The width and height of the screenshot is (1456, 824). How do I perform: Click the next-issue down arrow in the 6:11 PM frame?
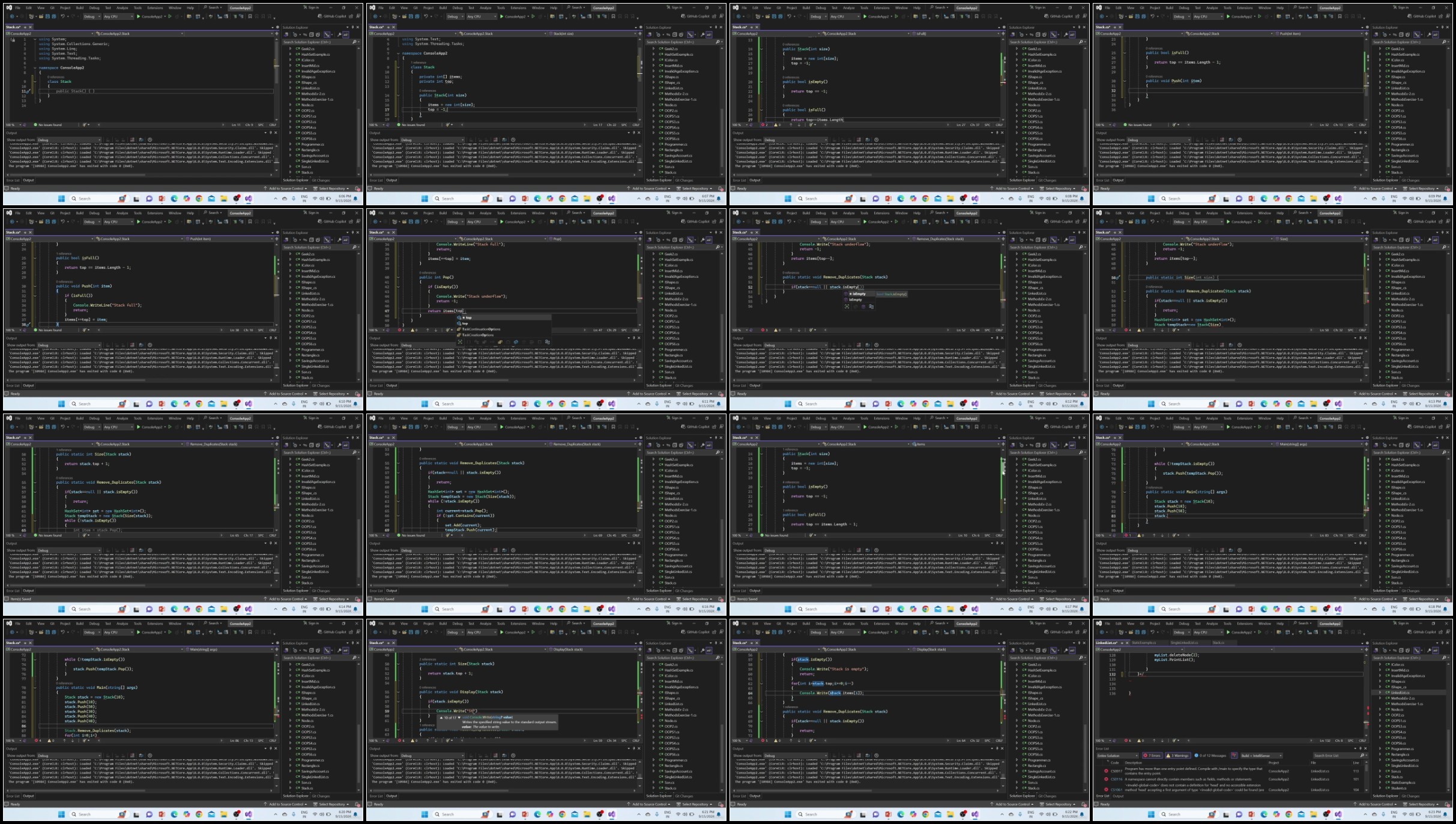[436, 330]
